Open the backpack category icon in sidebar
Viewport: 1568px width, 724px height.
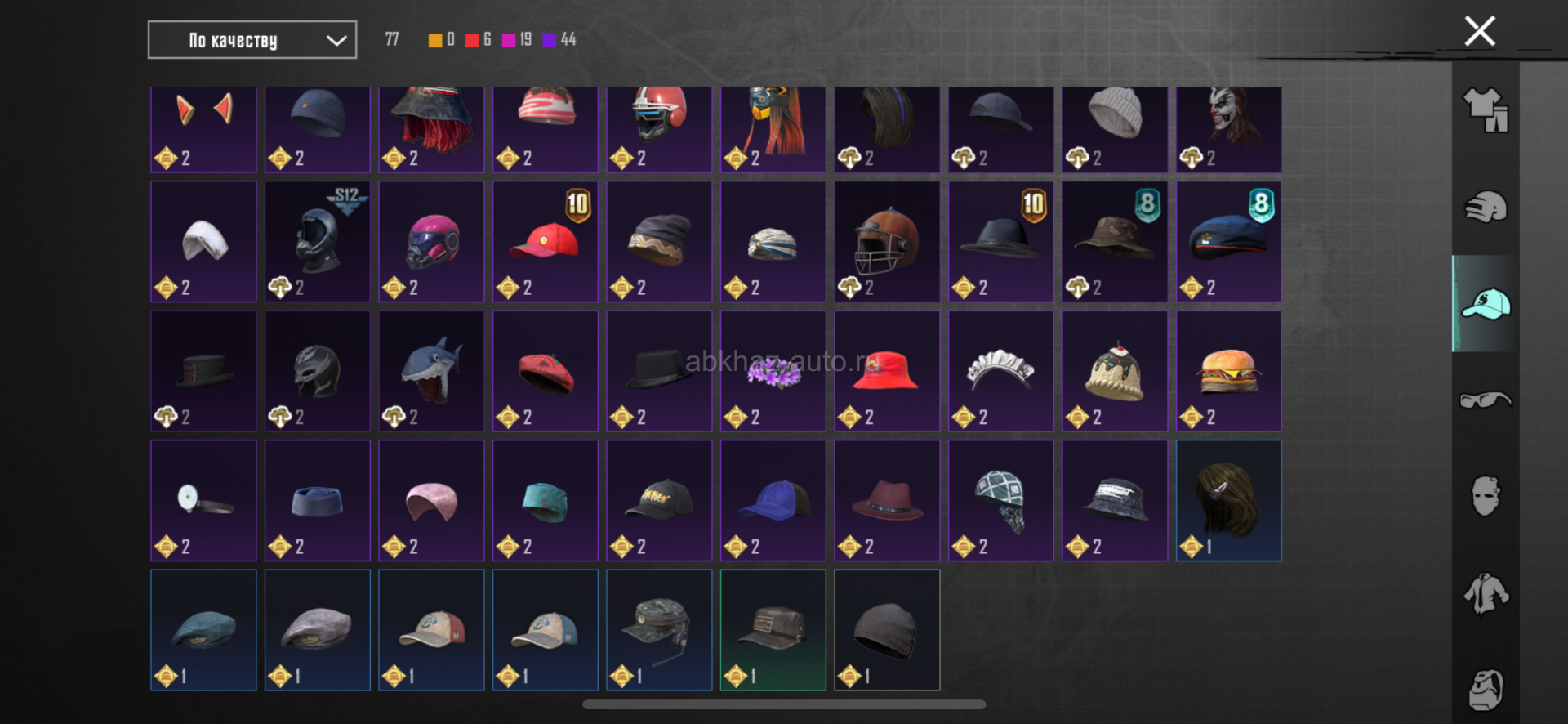coord(1486,690)
